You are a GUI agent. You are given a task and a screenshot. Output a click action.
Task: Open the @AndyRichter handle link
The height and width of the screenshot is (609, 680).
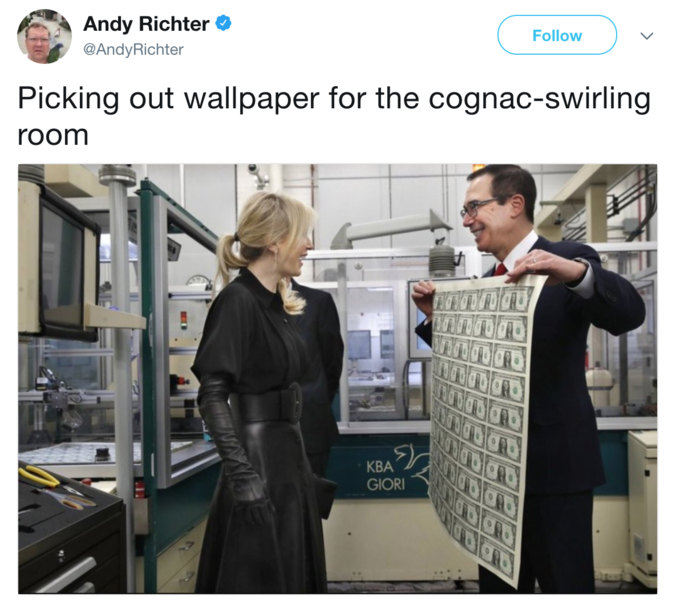(133, 49)
